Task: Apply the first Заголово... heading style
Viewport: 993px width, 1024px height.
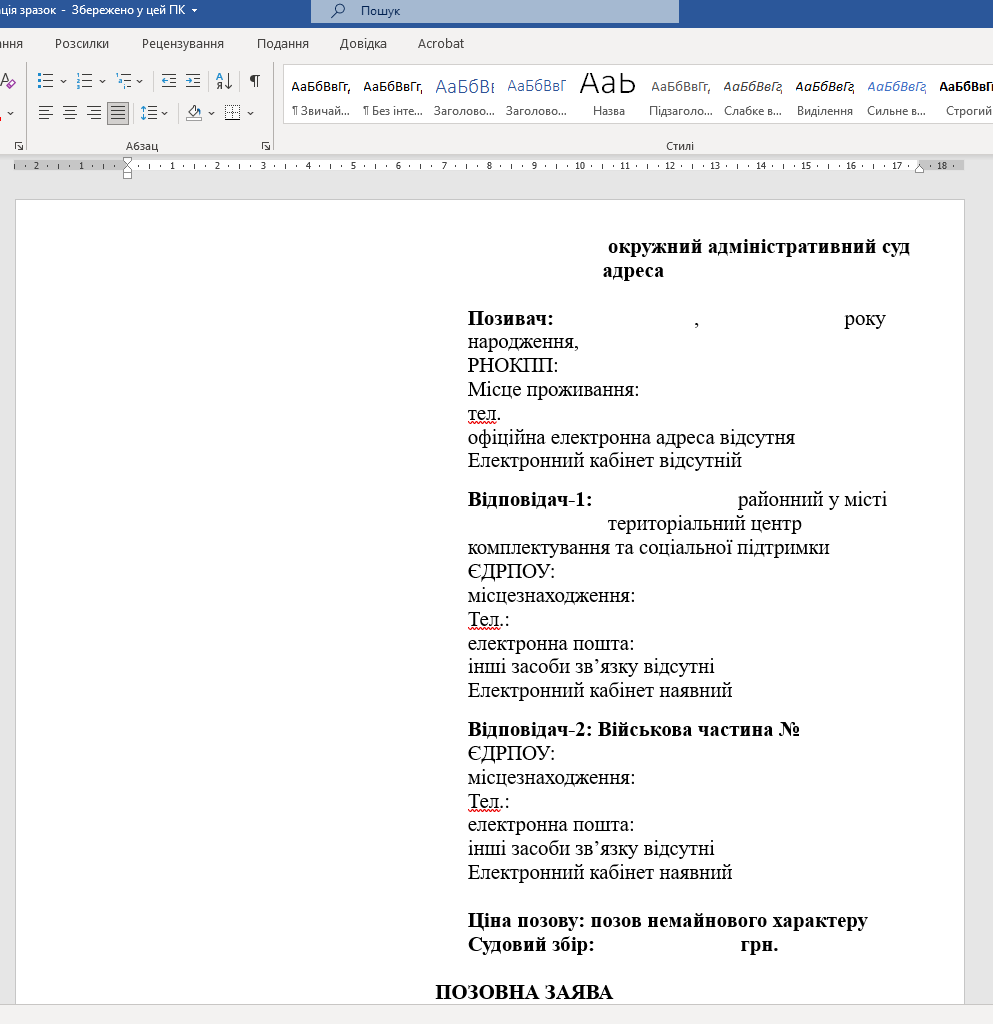Action: 464,95
